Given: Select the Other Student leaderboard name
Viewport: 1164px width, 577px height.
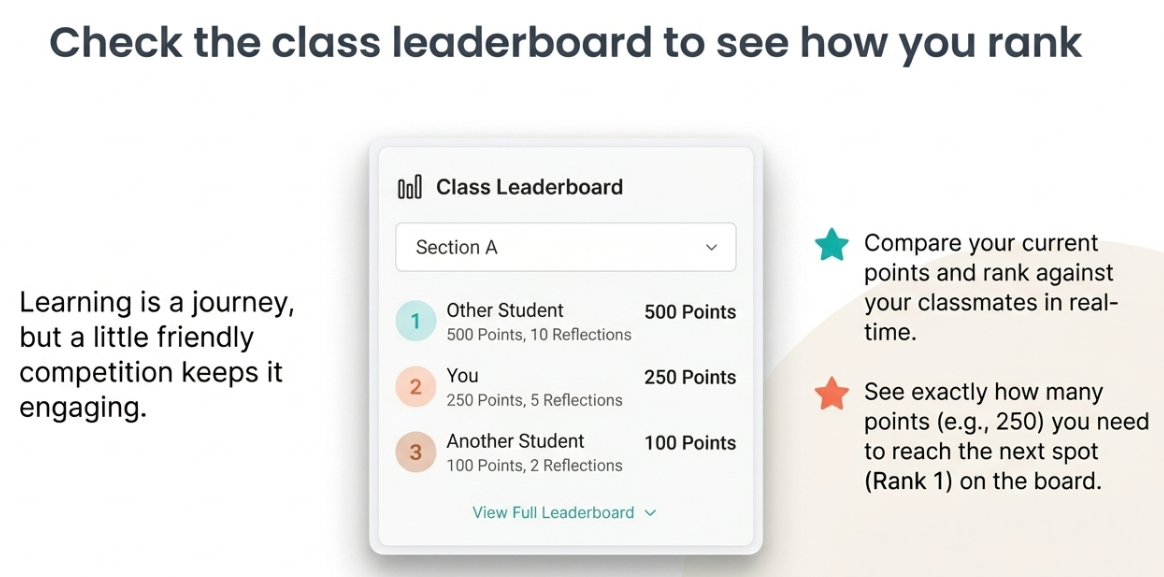Looking at the screenshot, I should [505, 310].
